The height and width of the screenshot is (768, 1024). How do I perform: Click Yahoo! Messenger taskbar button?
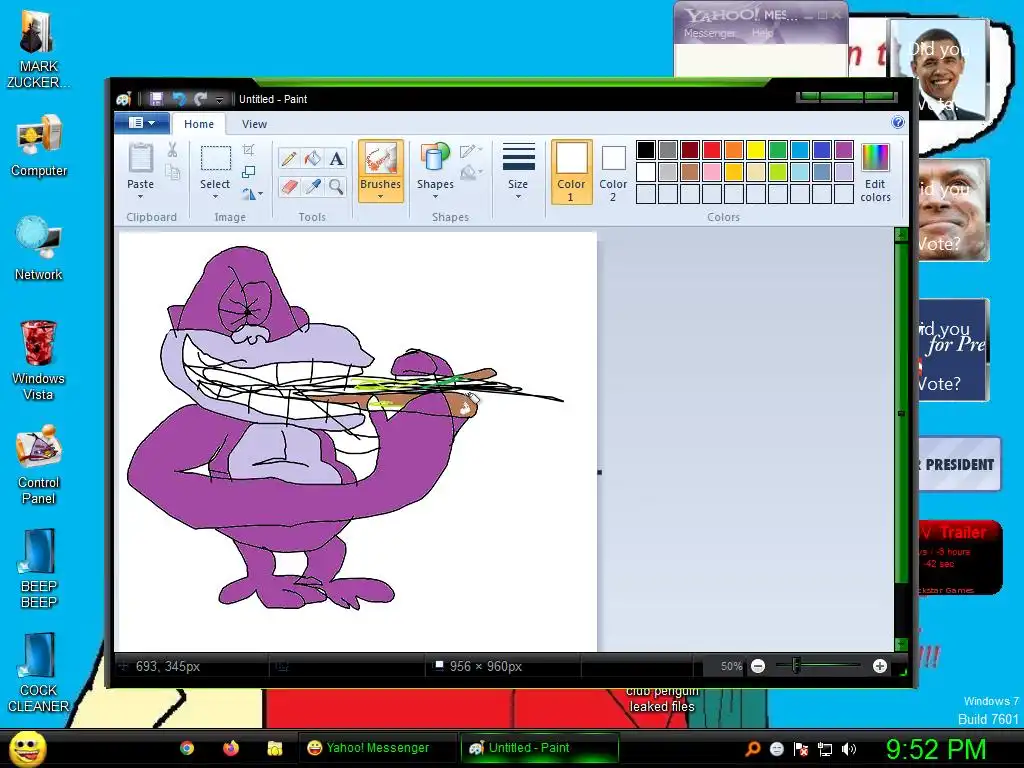[377, 748]
